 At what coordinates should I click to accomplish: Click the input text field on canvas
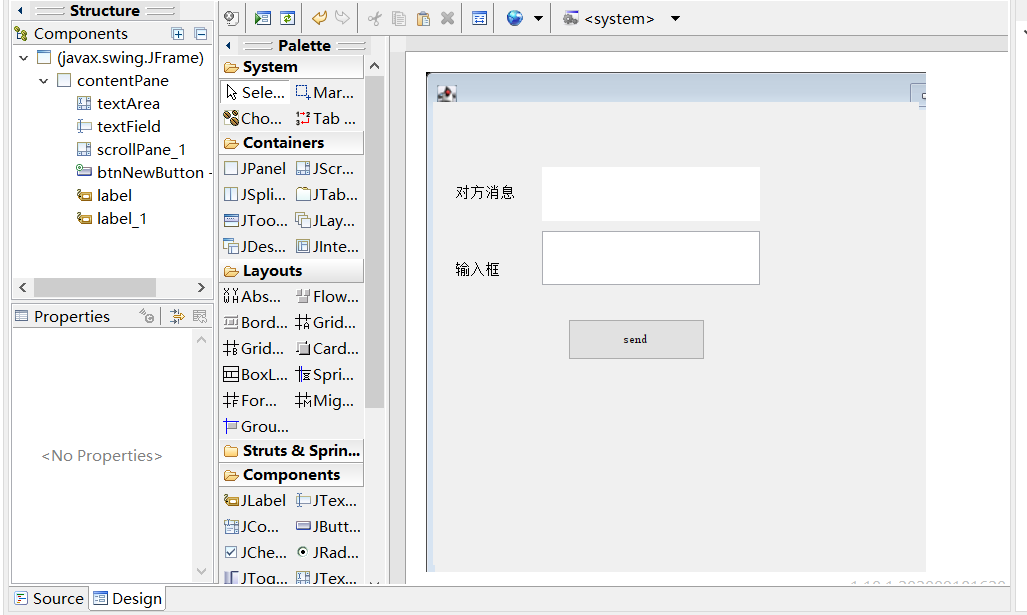click(x=651, y=258)
